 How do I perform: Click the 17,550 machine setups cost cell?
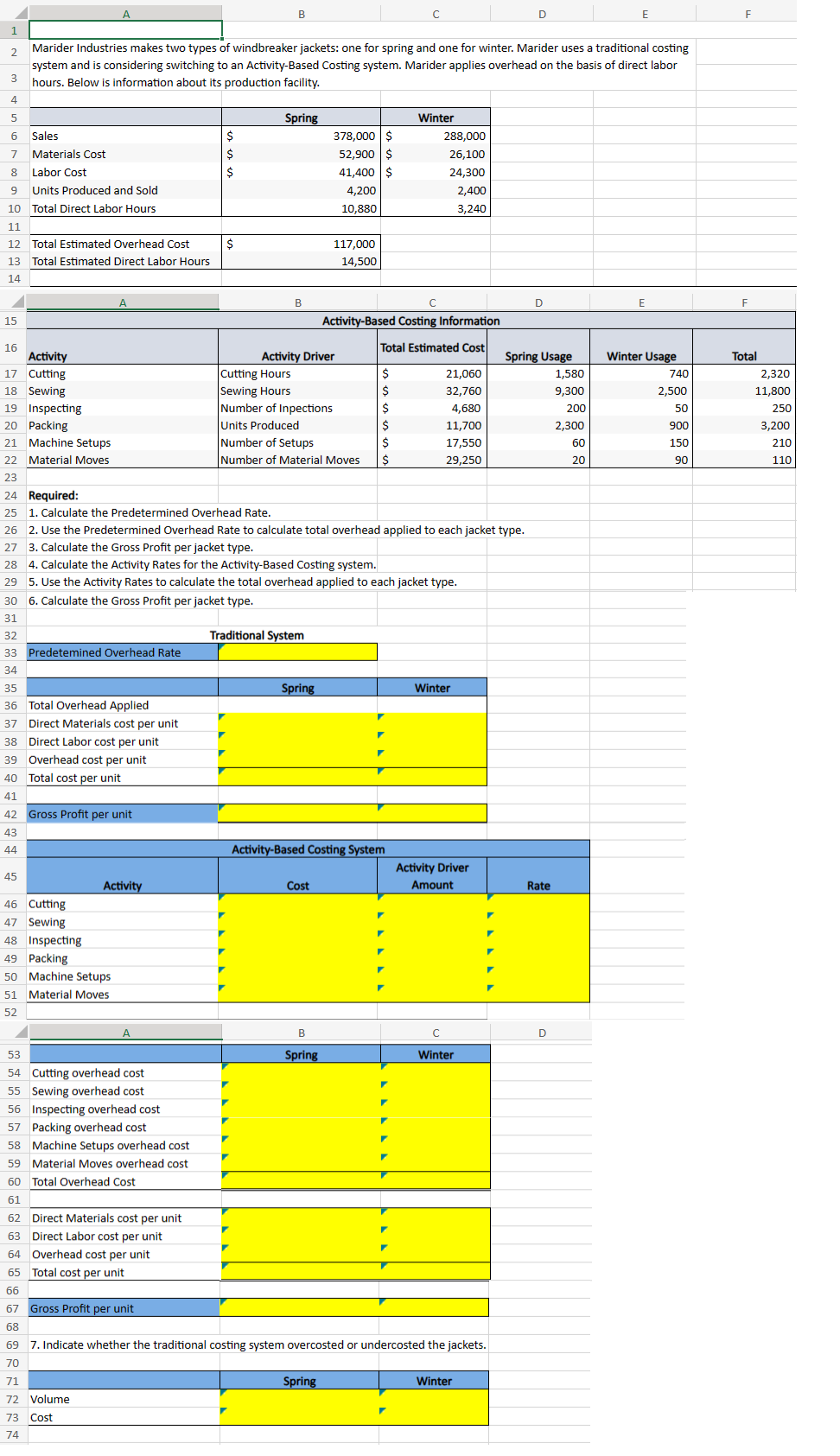432,442
